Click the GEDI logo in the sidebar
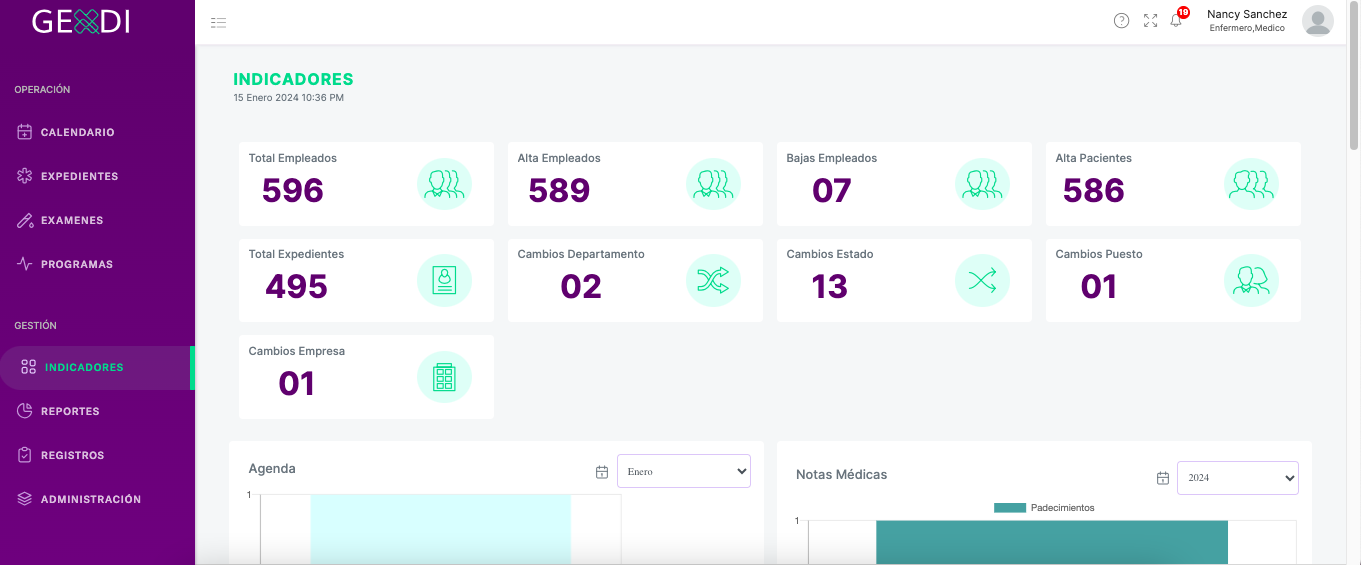Image resolution: width=1361 pixels, height=565 pixels. (x=81, y=21)
